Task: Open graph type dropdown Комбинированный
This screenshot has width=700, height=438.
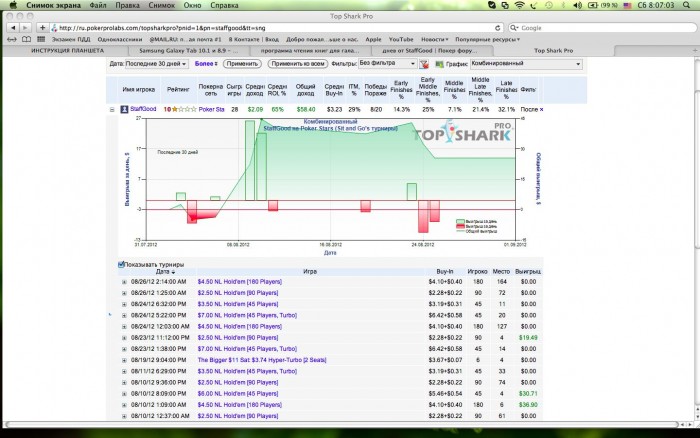Action: pyautogui.click(x=526, y=64)
